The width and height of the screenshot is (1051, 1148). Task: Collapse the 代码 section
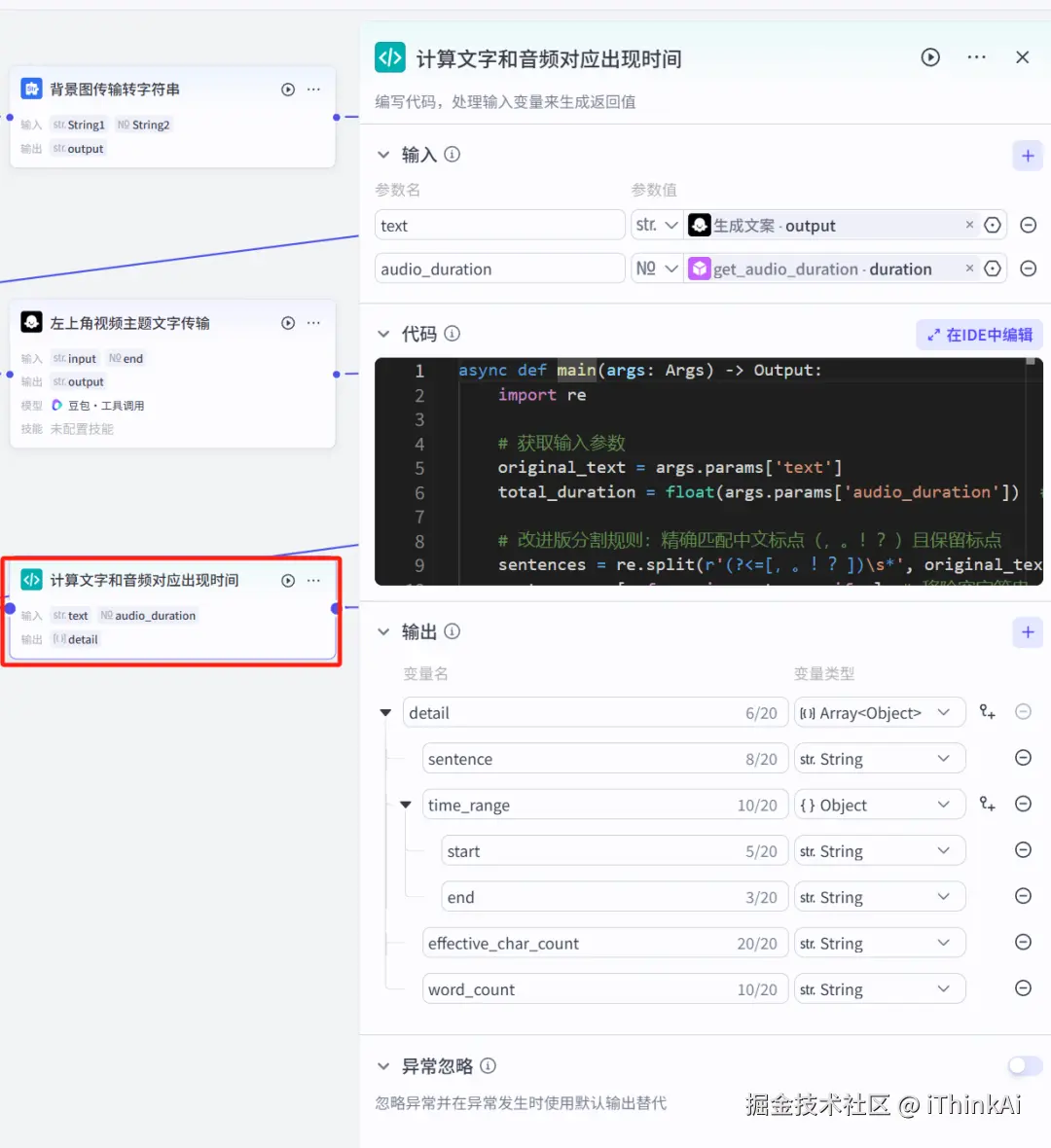click(x=383, y=333)
